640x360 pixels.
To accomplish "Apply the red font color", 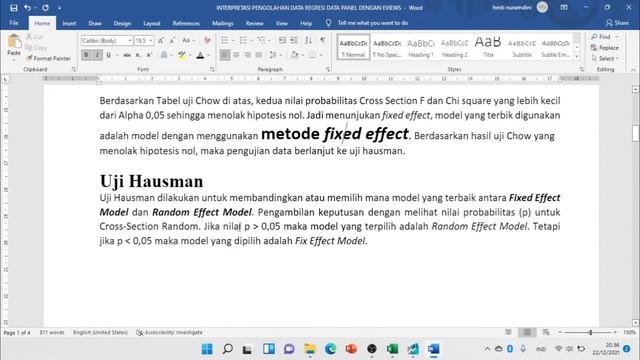I will (200, 55).
